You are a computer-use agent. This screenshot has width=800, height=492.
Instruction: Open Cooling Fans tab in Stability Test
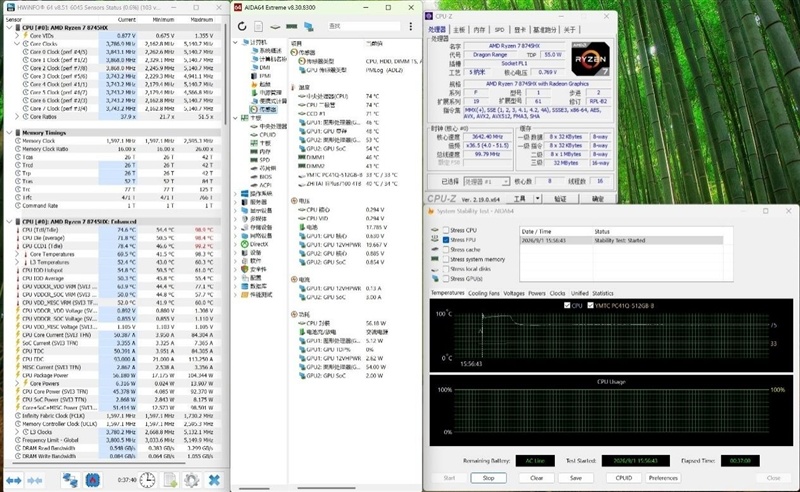[x=484, y=293]
